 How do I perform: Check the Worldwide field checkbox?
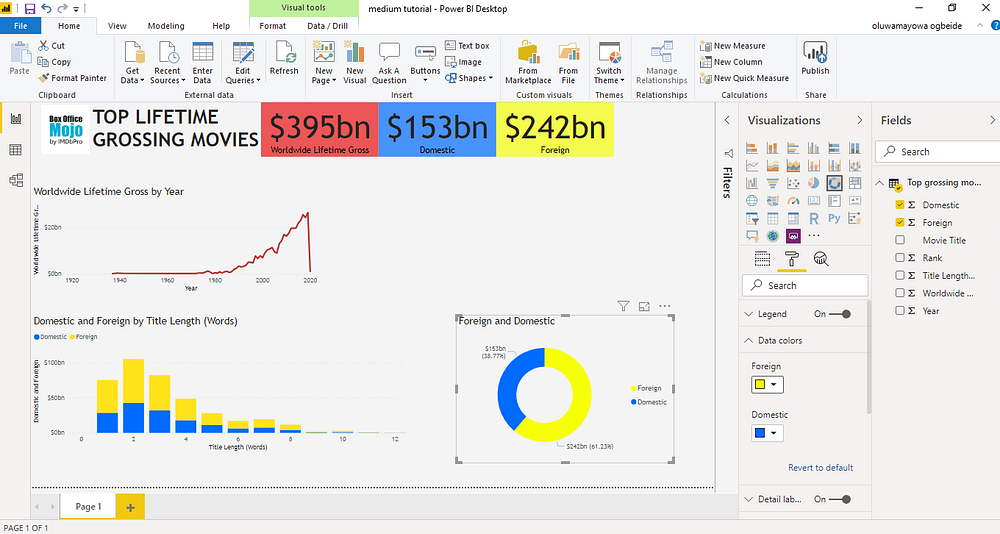[x=900, y=293]
